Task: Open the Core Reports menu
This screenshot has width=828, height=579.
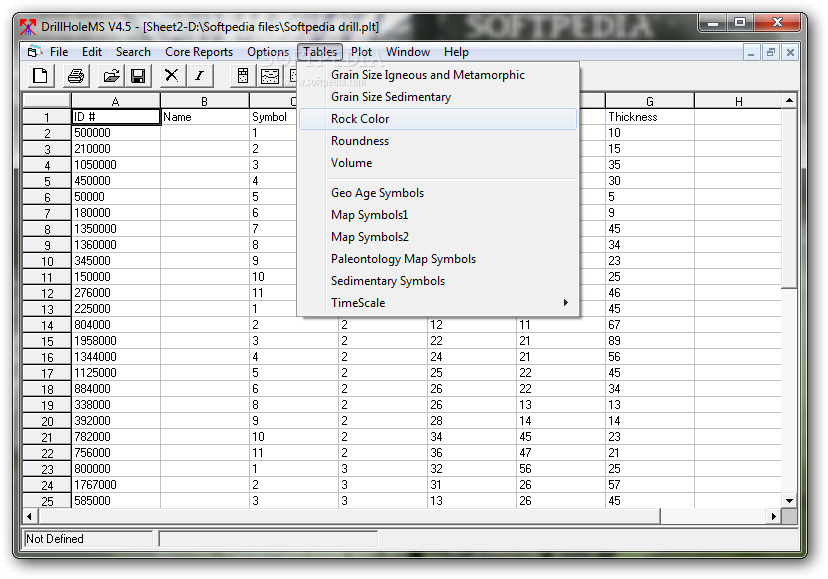Action: click(x=199, y=52)
